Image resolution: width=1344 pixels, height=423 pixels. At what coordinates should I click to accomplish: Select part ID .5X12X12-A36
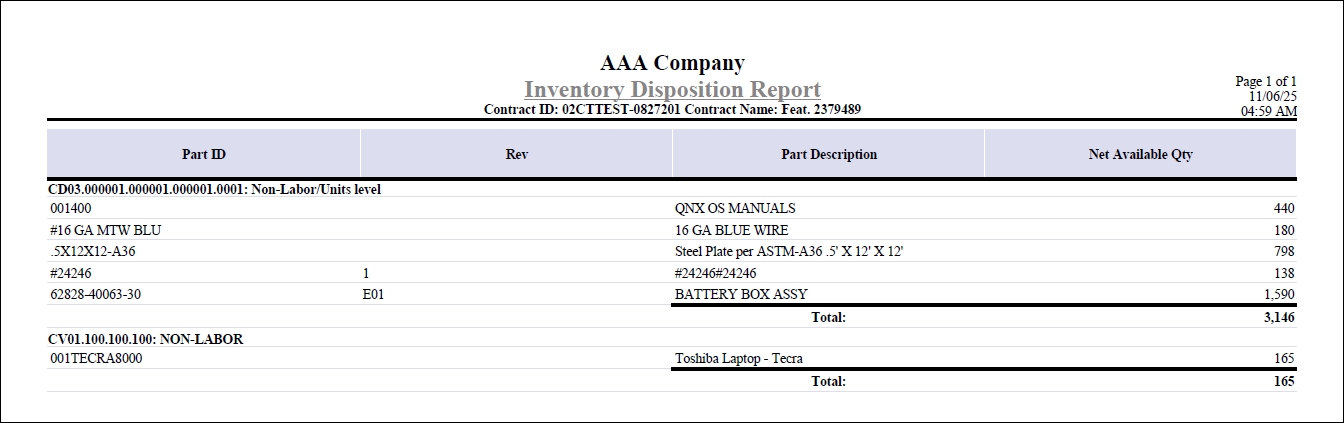(92, 251)
